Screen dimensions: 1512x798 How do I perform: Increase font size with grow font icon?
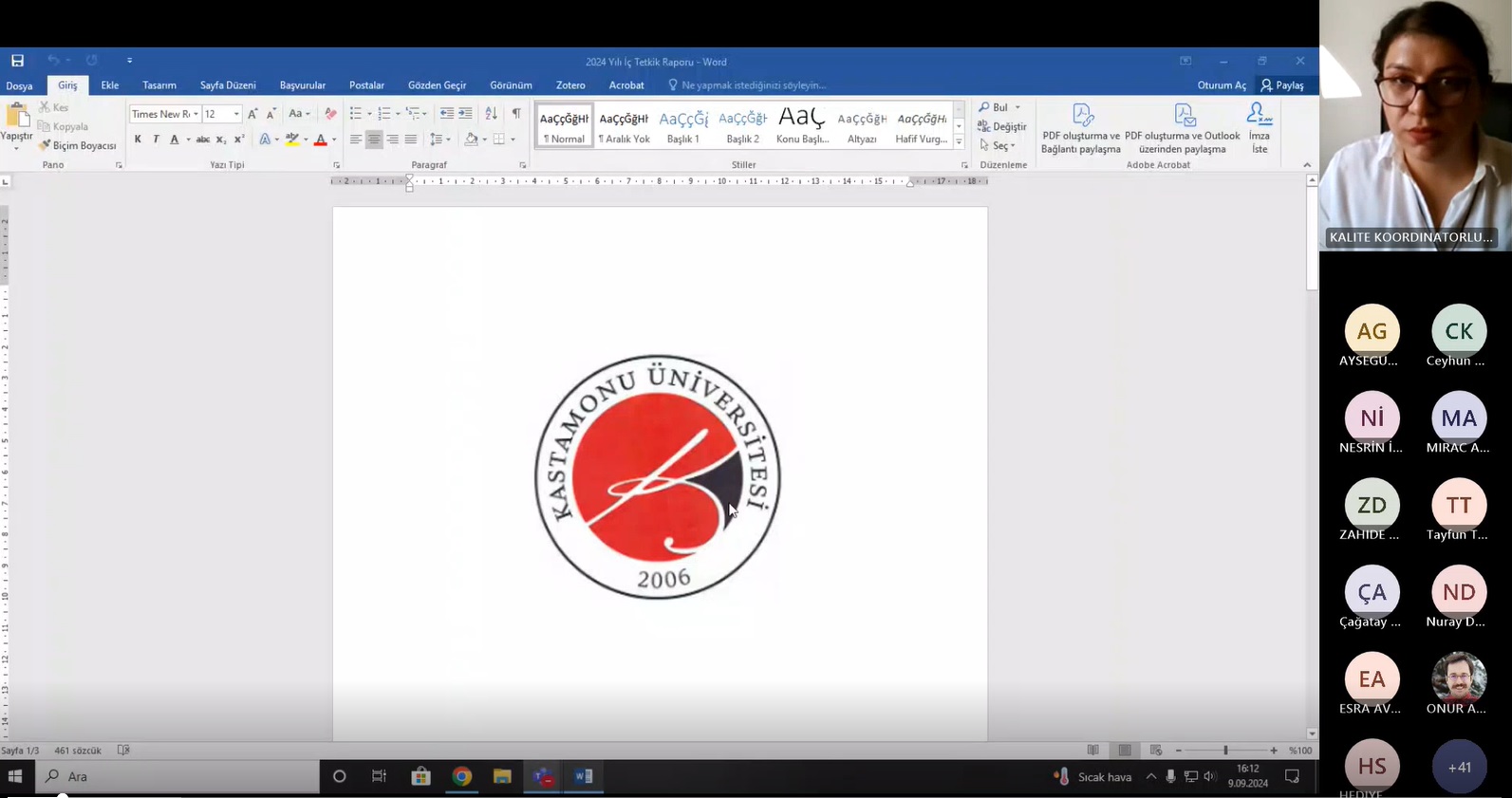click(252, 114)
